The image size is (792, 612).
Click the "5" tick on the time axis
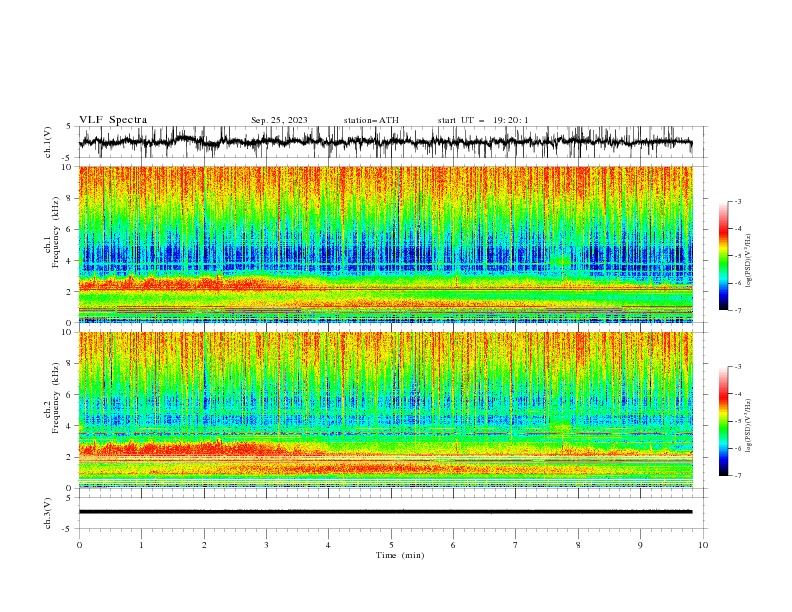pos(391,545)
